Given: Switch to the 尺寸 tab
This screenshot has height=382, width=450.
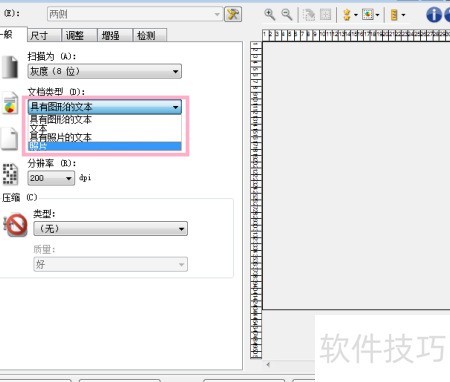Looking at the screenshot, I should (x=44, y=35).
